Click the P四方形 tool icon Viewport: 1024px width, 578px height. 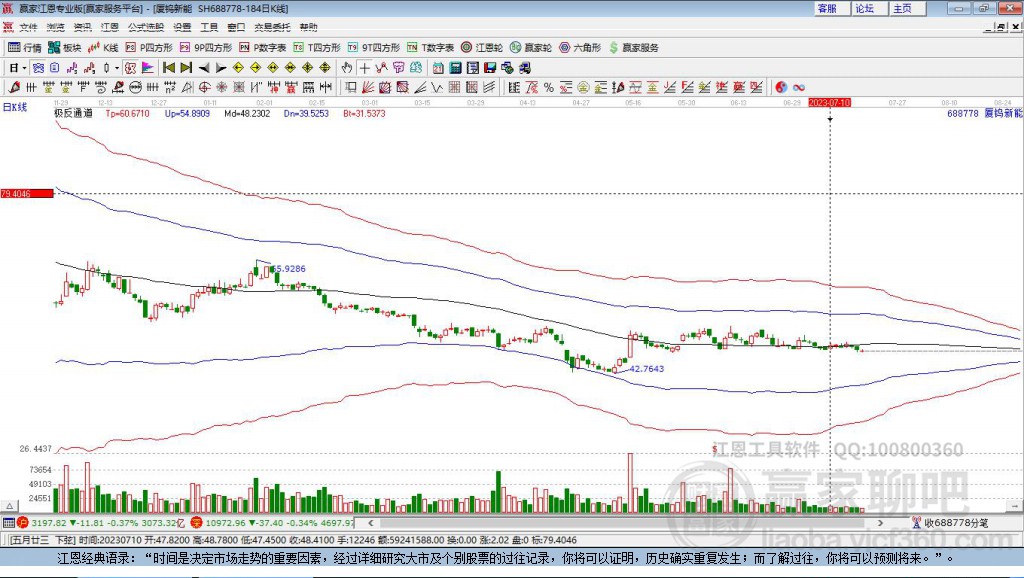[148, 48]
